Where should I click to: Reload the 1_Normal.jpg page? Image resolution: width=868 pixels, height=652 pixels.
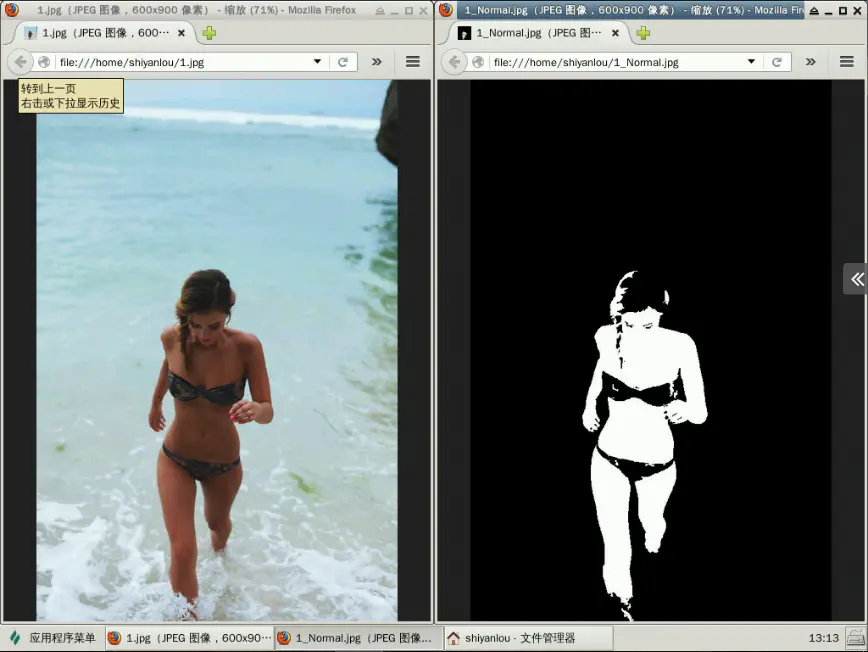pos(777,62)
